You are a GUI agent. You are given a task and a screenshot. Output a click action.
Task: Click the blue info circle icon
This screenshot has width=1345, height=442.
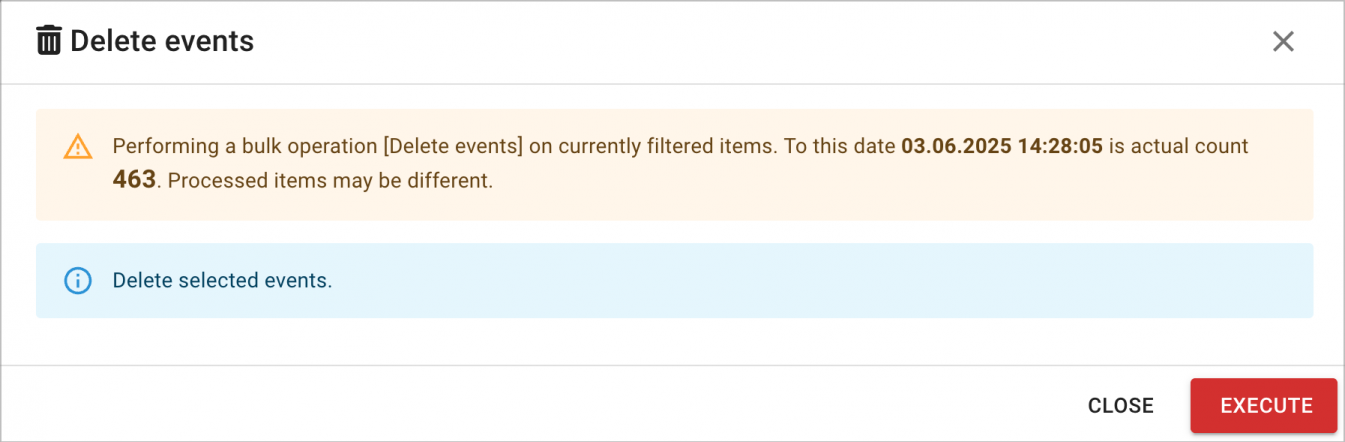point(77,281)
